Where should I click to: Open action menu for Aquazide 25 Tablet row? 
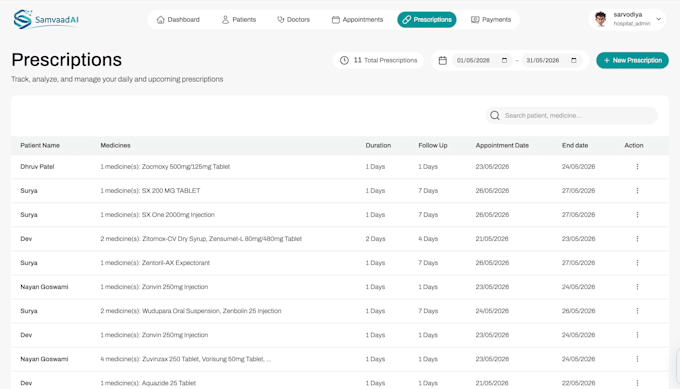(x=637, y=383)
